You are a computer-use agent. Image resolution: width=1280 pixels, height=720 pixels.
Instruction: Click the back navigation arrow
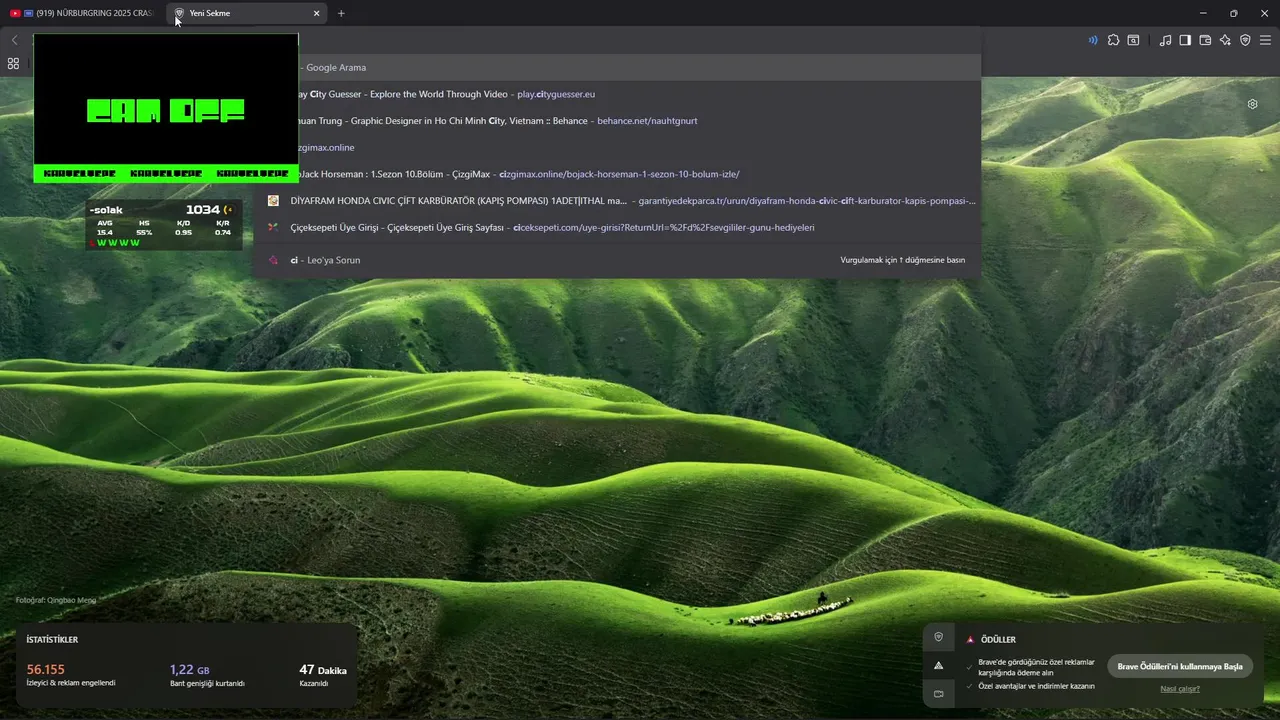click(14, 40)
